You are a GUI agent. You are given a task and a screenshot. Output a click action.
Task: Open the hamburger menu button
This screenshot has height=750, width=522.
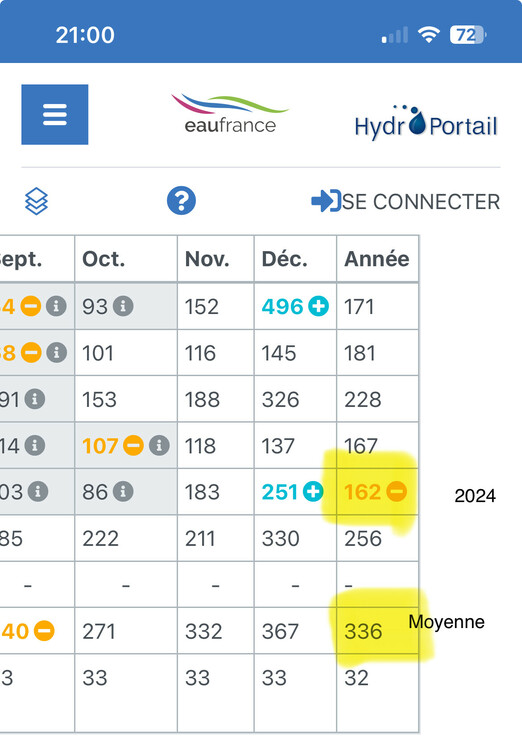tap(55, 114)
